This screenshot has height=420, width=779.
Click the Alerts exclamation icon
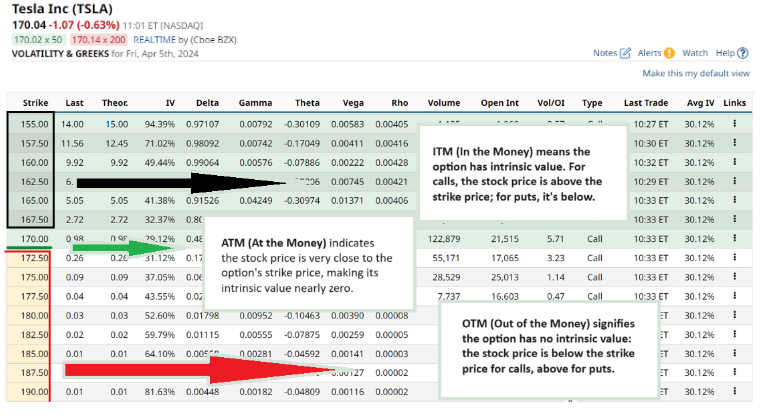pyautogui.click(x=669, y=53)
